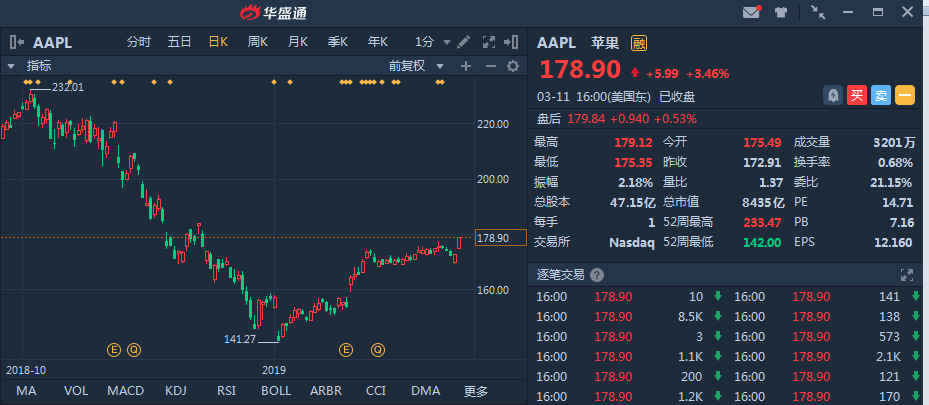Zoom in chart with plus icon
Image resolution: width=929 pixels, height=405 pixels.
point(465,66)
